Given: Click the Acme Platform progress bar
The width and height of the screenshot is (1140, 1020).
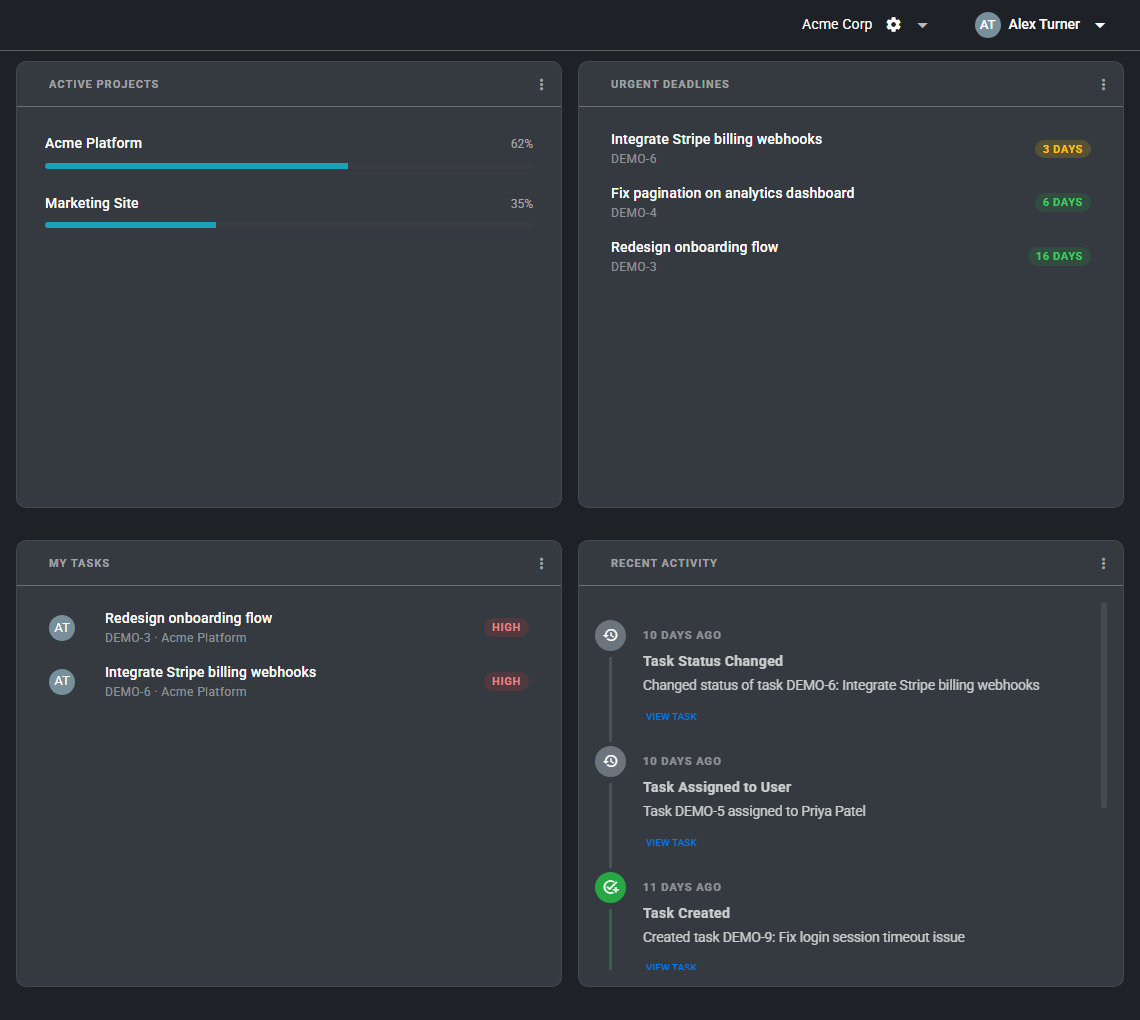Looking at the screenshot, I should coord(289,166).
